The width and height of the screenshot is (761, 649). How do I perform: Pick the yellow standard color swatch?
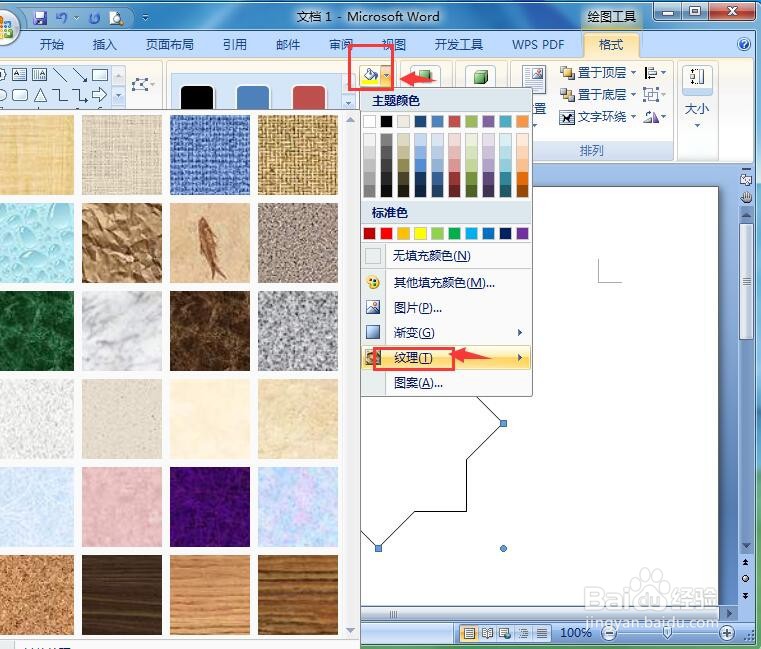click(x=420, y=233)
